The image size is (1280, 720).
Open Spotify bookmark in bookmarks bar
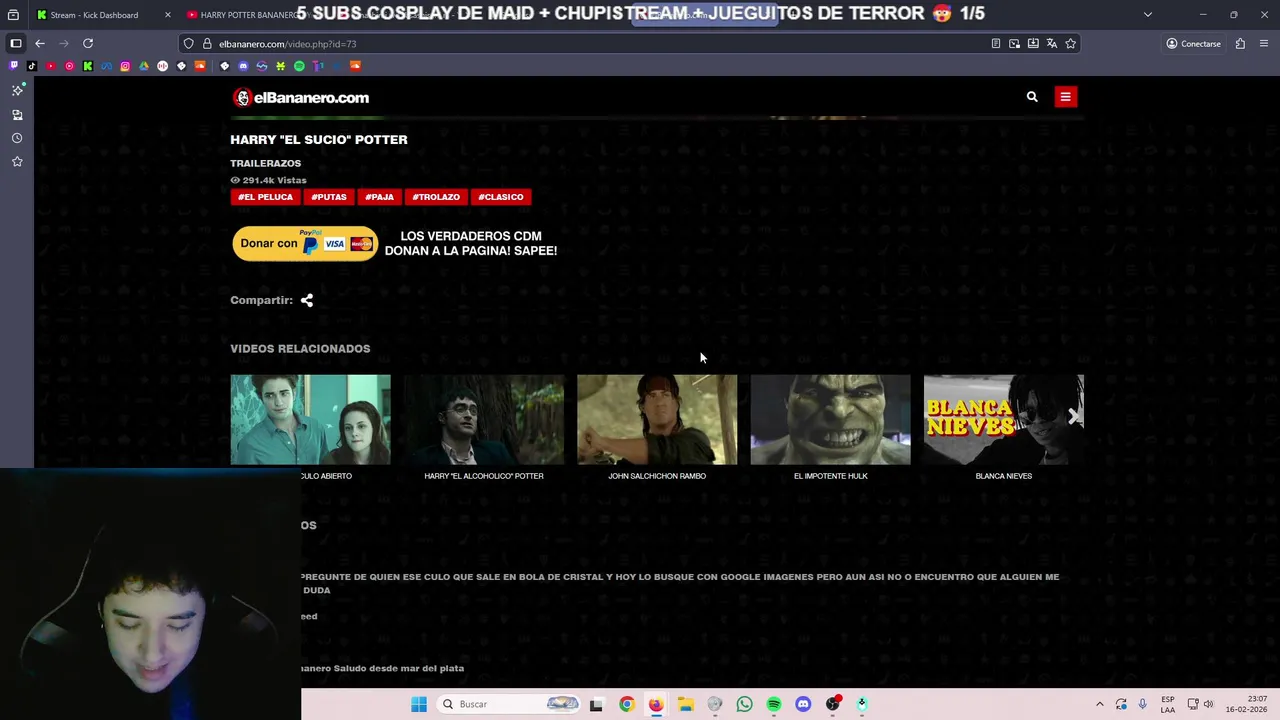point(299,66)
